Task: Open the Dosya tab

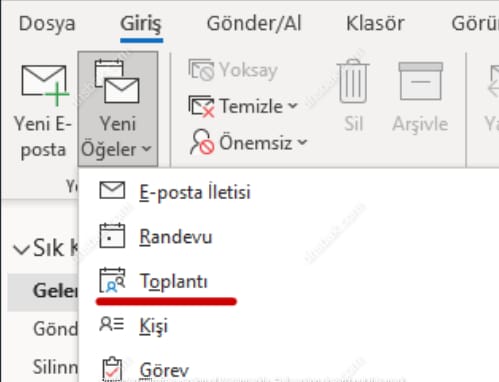Action: [x=47, y=24]
